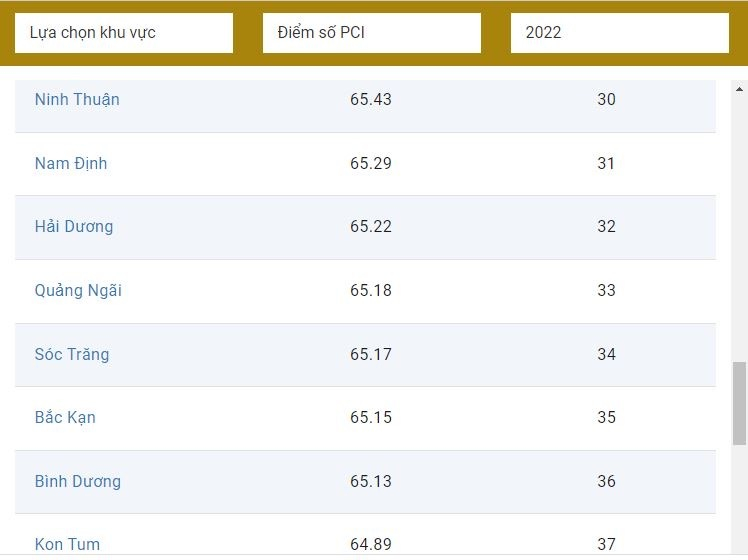Open the 2022 year dropdown

tap(619, 33)
